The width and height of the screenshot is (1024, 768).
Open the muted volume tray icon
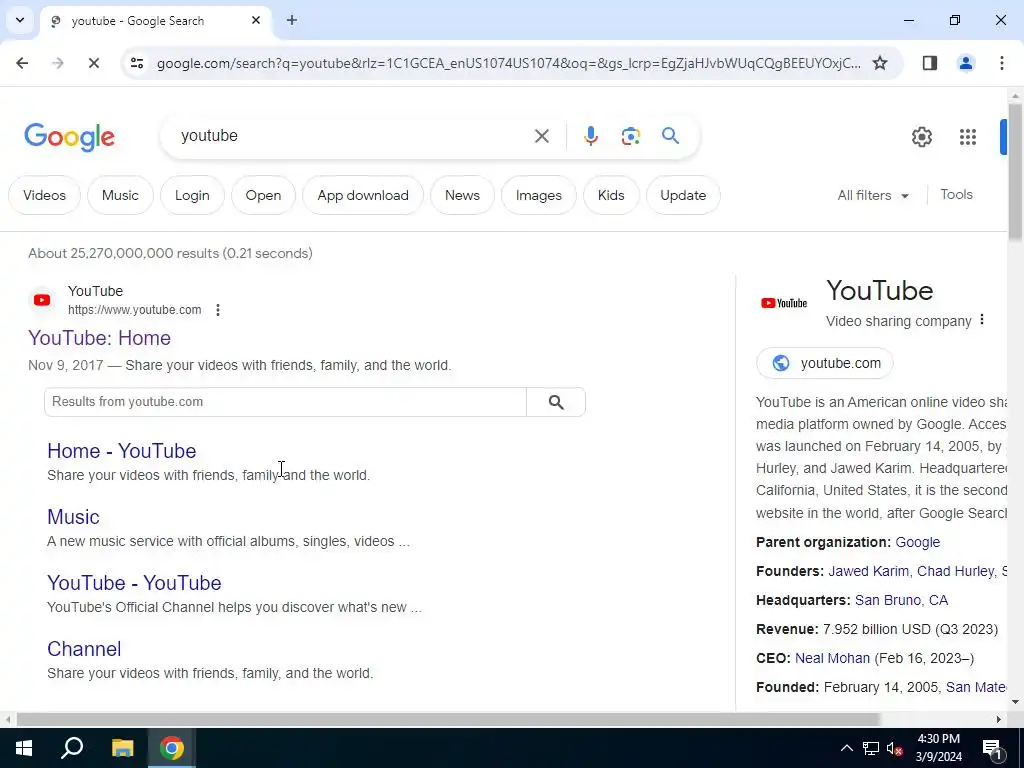(x=895, y=748)
